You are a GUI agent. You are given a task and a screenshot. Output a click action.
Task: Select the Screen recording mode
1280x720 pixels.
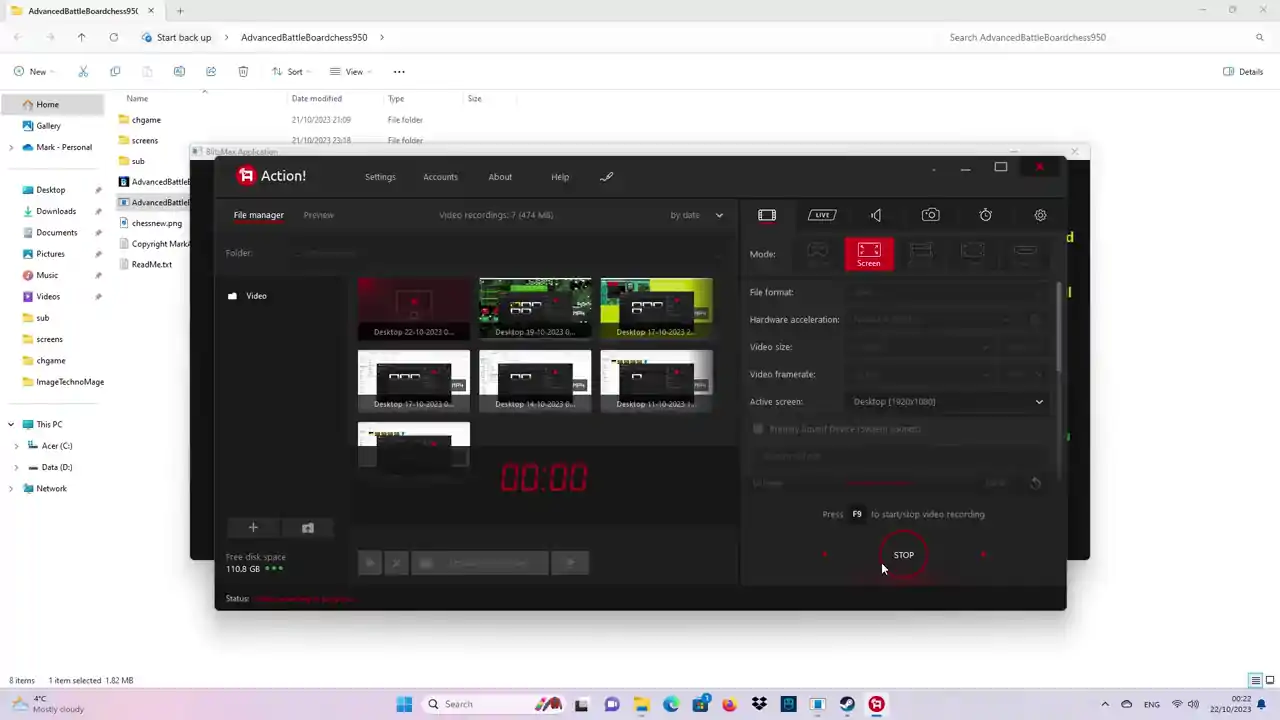point(869,254)
